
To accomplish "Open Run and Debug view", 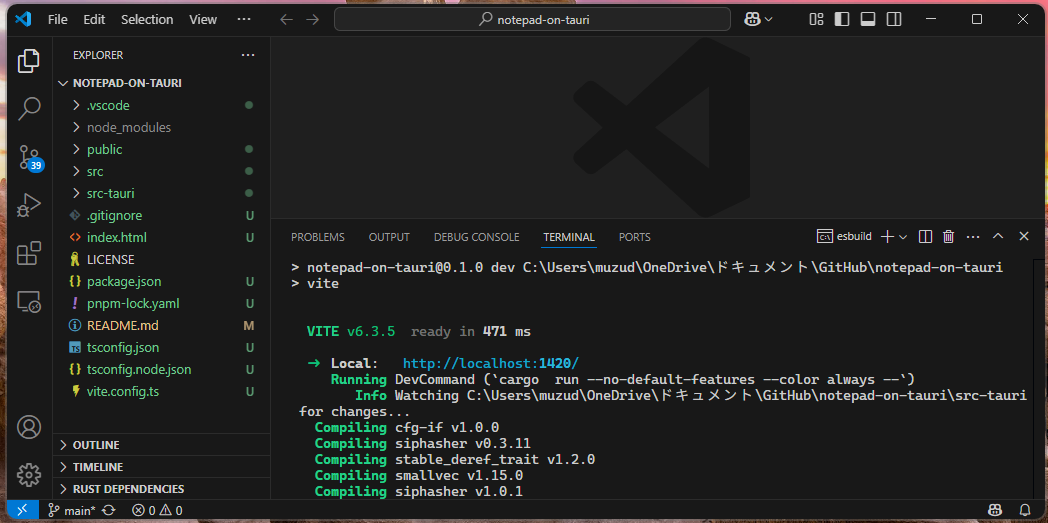I will point(29,205).
